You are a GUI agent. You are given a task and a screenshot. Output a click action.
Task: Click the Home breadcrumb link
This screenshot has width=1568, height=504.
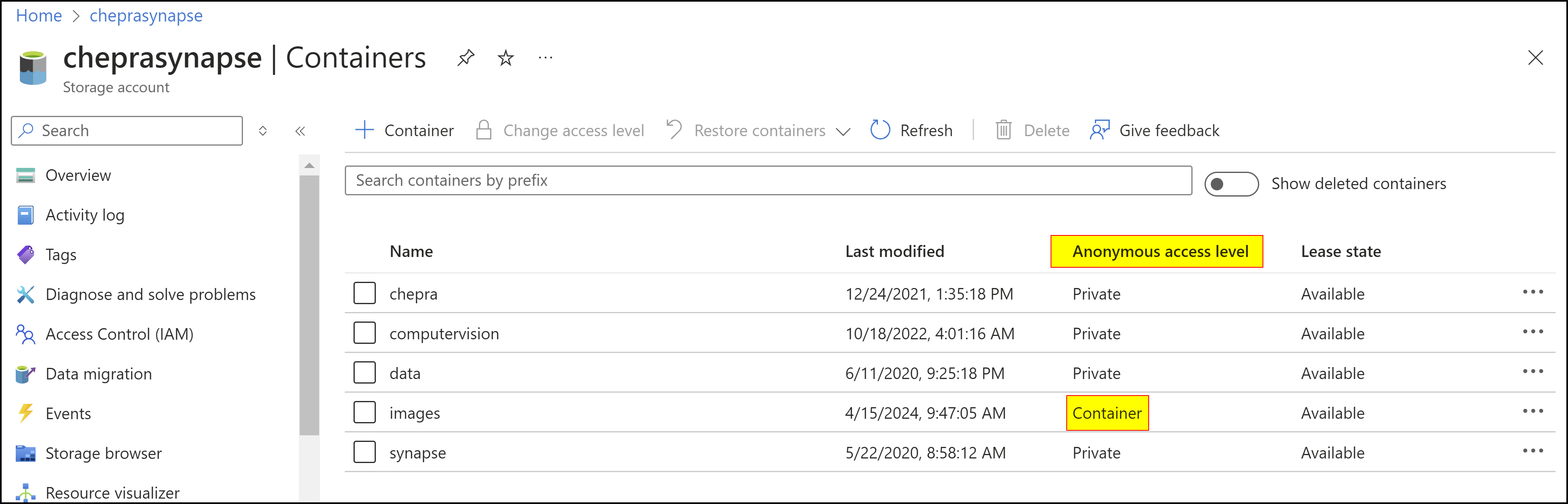pyautogui.click(x=38, y=16)
